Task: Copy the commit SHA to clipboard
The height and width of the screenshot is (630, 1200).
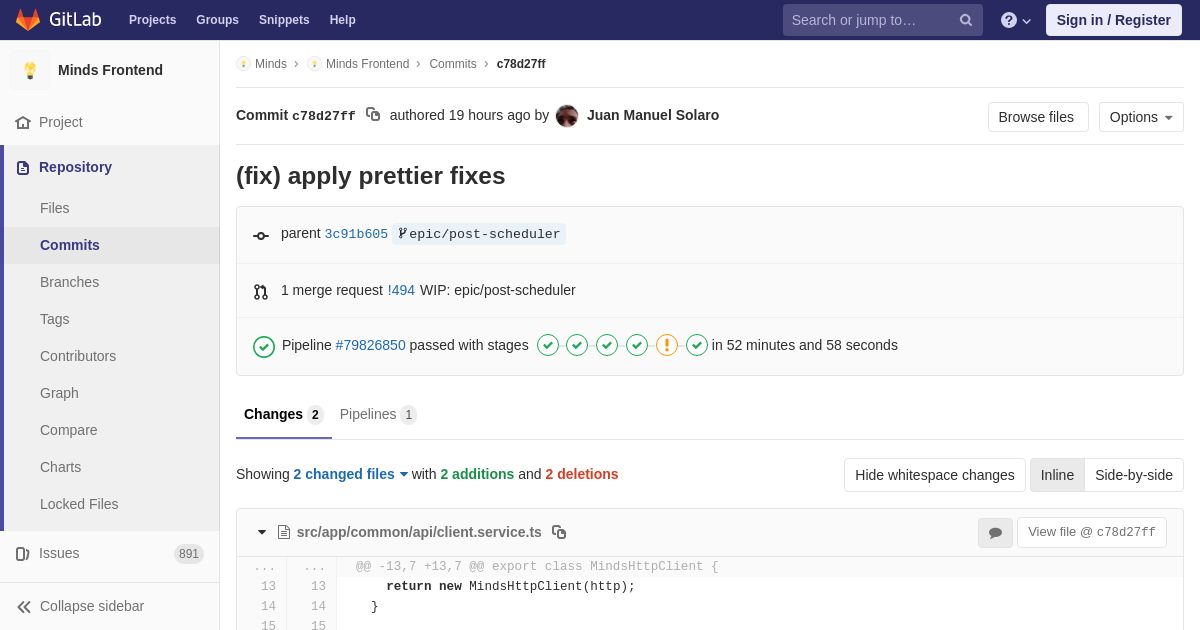Action: tap(373, 115)
